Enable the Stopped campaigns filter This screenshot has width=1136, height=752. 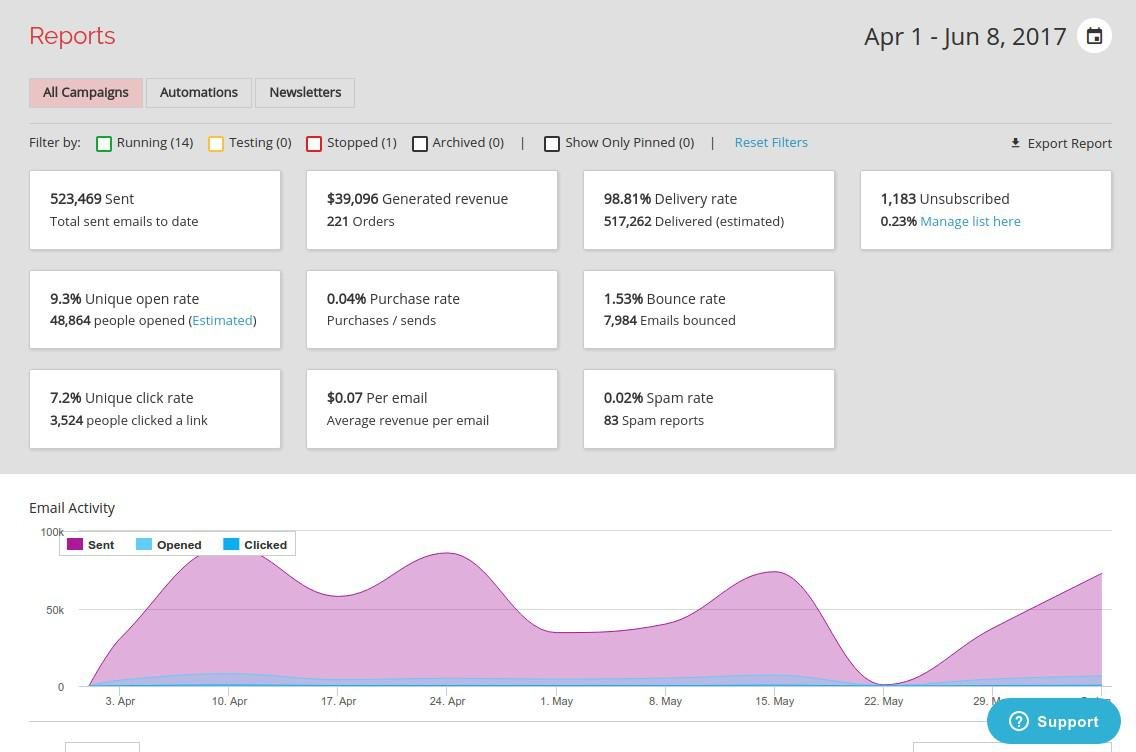point(314,143)
